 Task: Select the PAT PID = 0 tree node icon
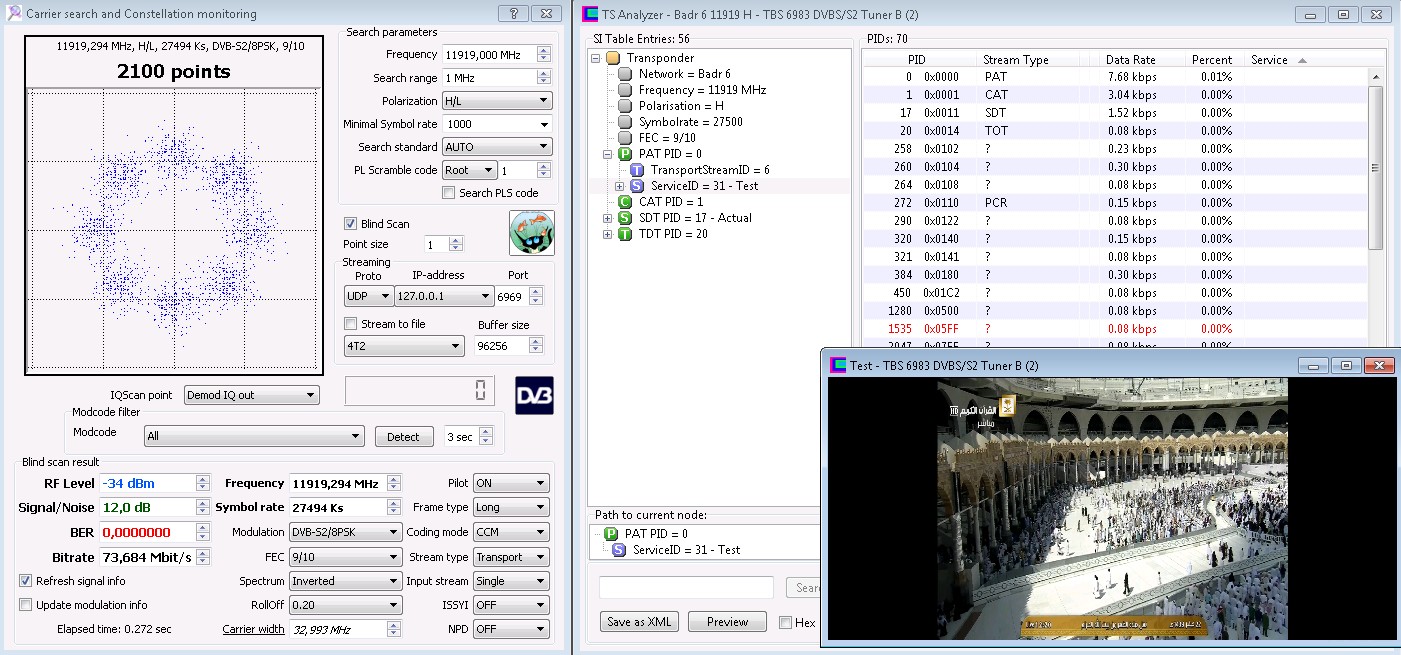point(625,154)
